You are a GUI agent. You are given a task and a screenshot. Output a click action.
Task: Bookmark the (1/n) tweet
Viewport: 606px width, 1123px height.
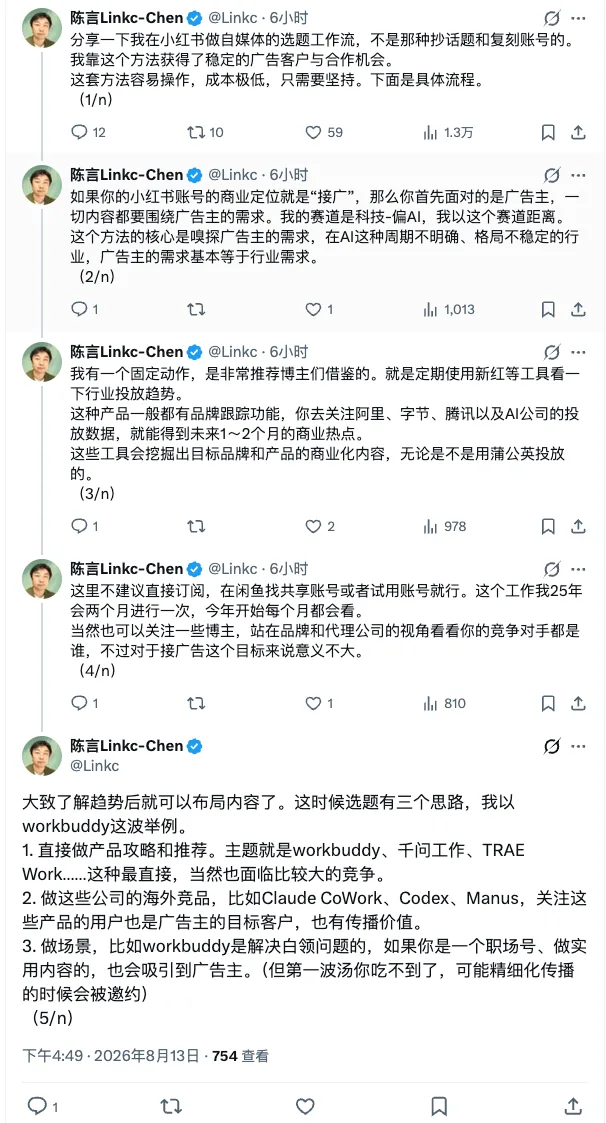coord(548,132)
